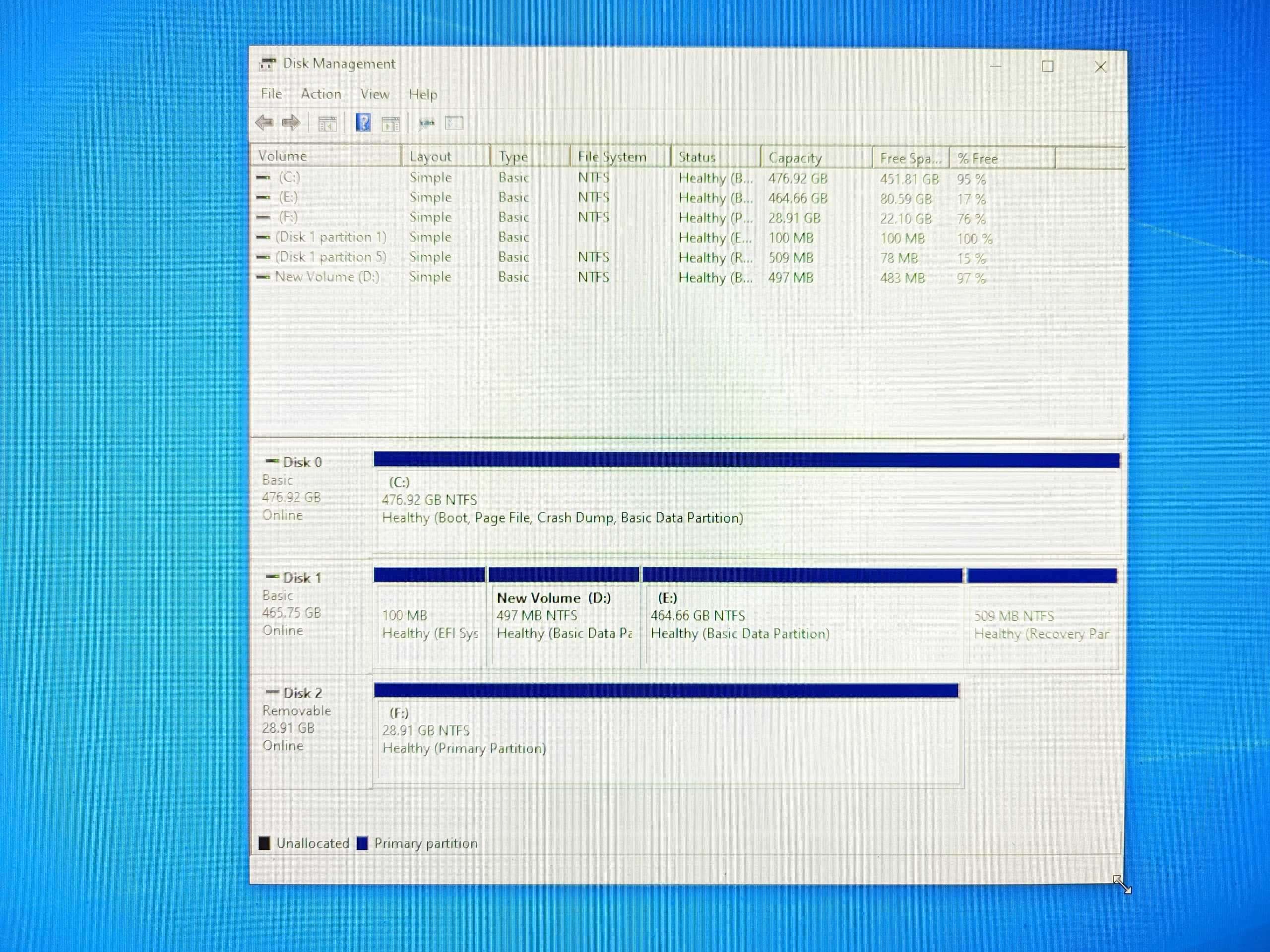1270x952 pixels.
Task: Sort by the Status column header
Action: click(x=715, y=157)
